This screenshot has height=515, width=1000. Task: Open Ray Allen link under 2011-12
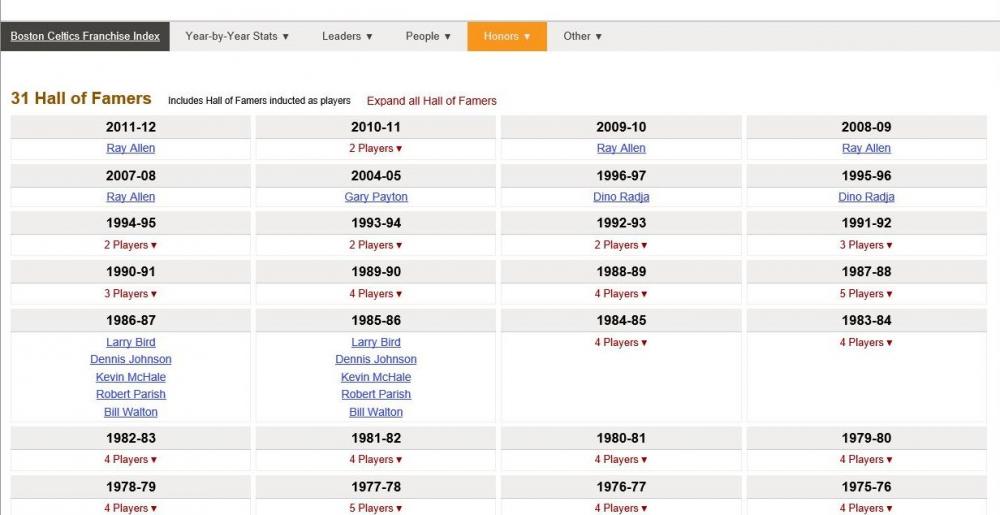coord(131,148)
